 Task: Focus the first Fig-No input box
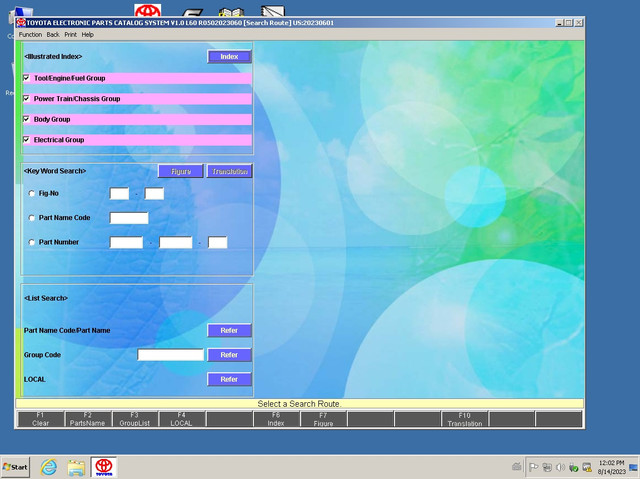point(119,193)
